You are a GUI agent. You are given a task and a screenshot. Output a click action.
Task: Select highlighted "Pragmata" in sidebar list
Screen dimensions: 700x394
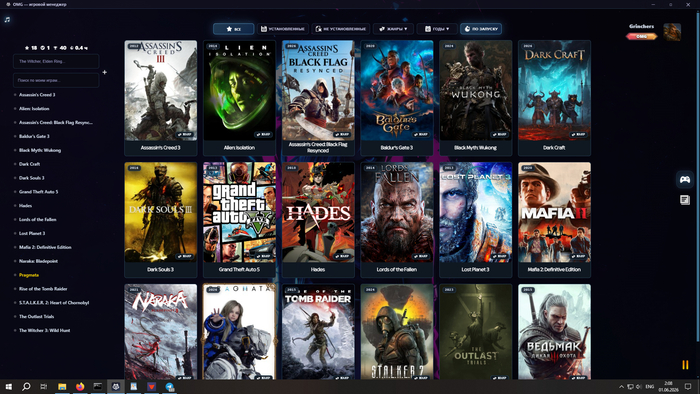click(x=29, y=275)
